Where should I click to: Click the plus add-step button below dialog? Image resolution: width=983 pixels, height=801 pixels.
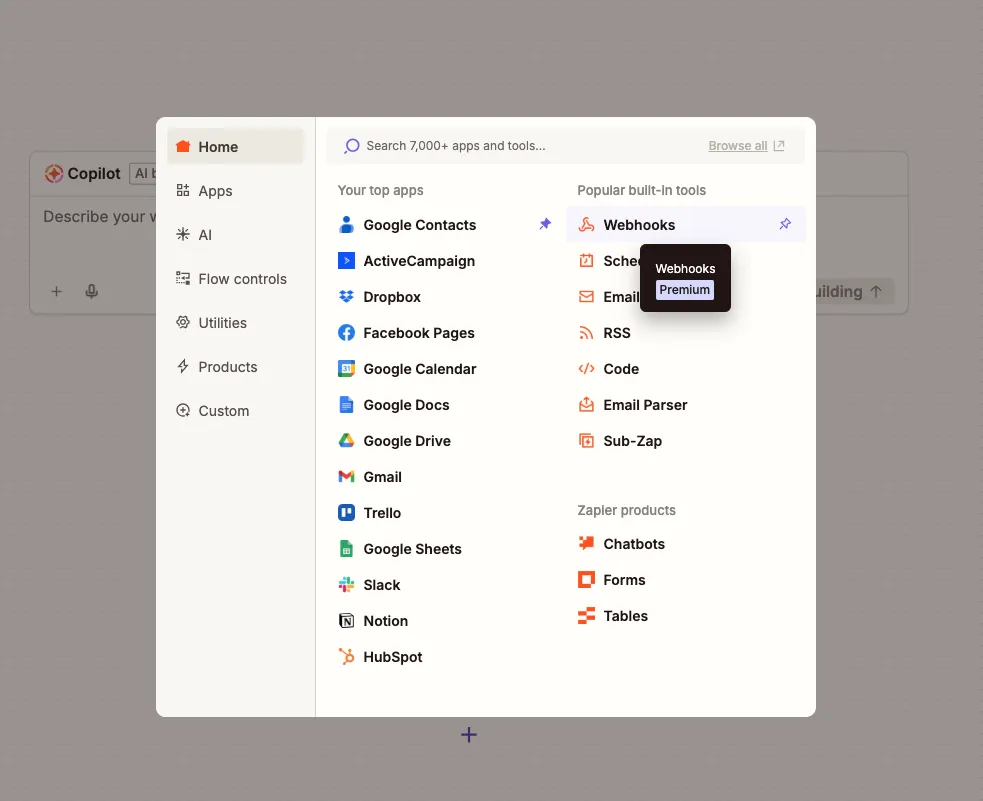[x=469, y=735]
